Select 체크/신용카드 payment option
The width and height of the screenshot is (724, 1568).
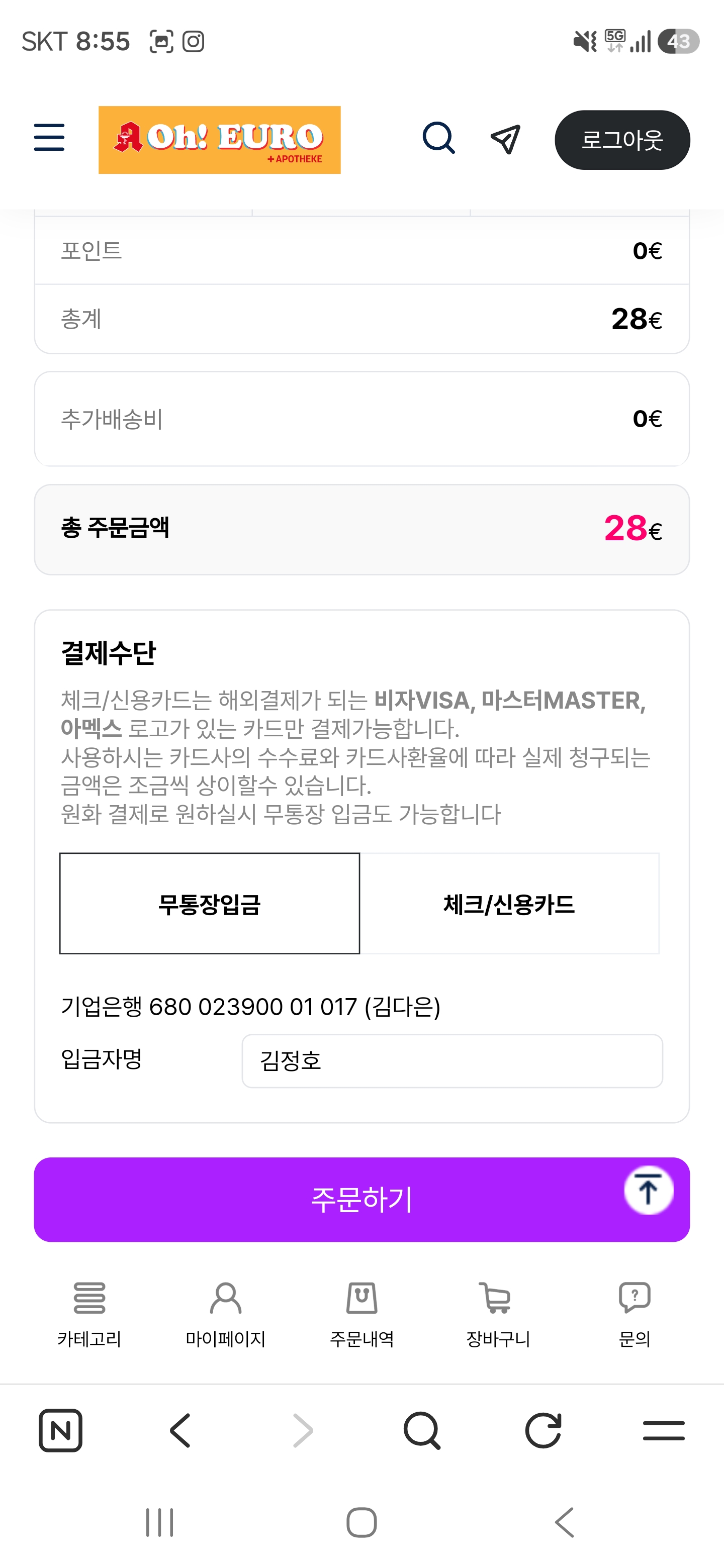pos(509,903)
